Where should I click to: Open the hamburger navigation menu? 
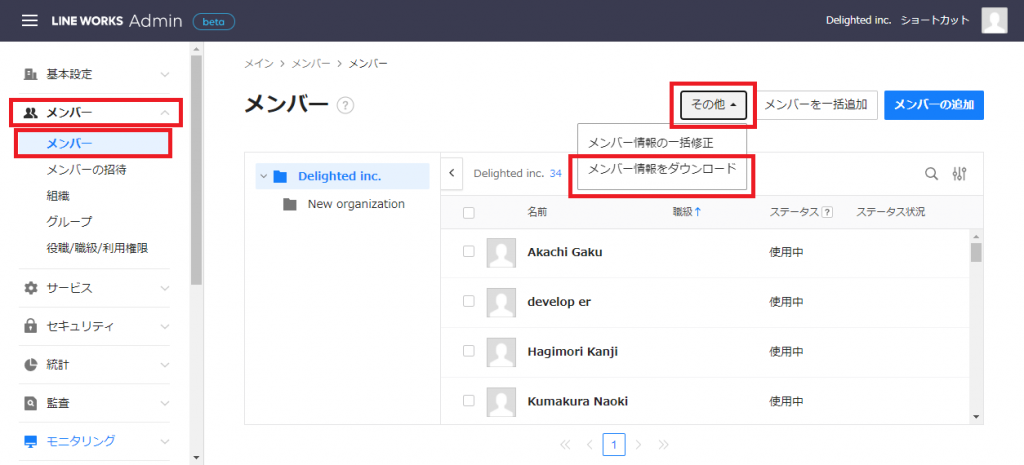(30, 20)
